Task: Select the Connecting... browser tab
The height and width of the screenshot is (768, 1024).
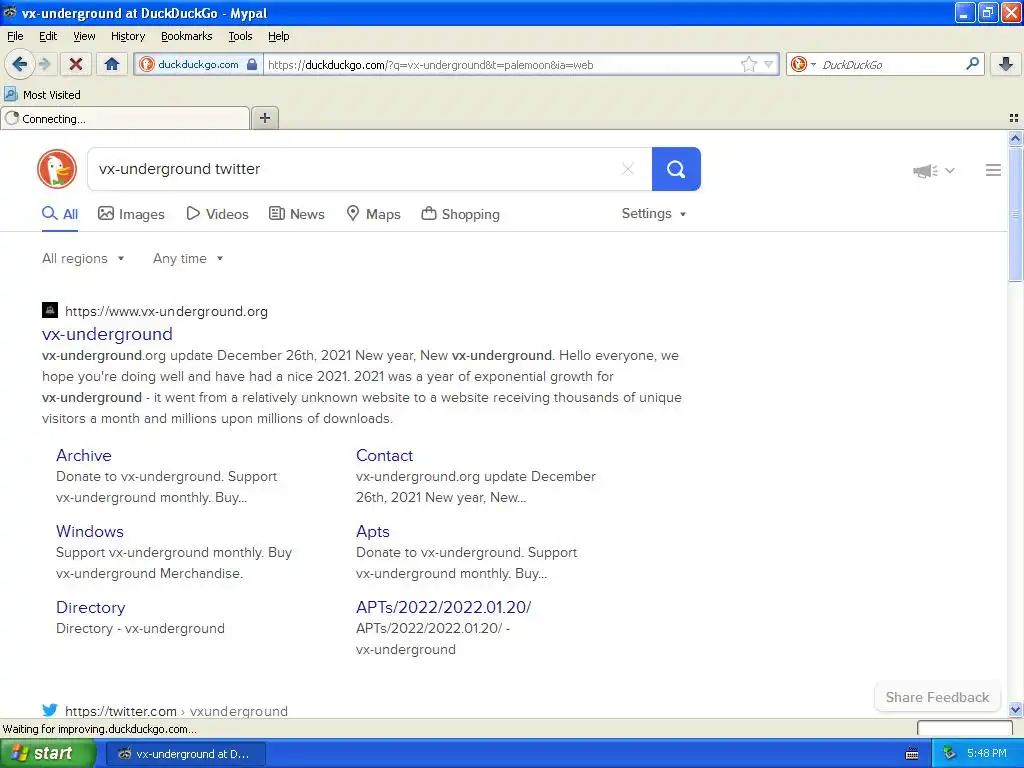Action: (125, 119)
